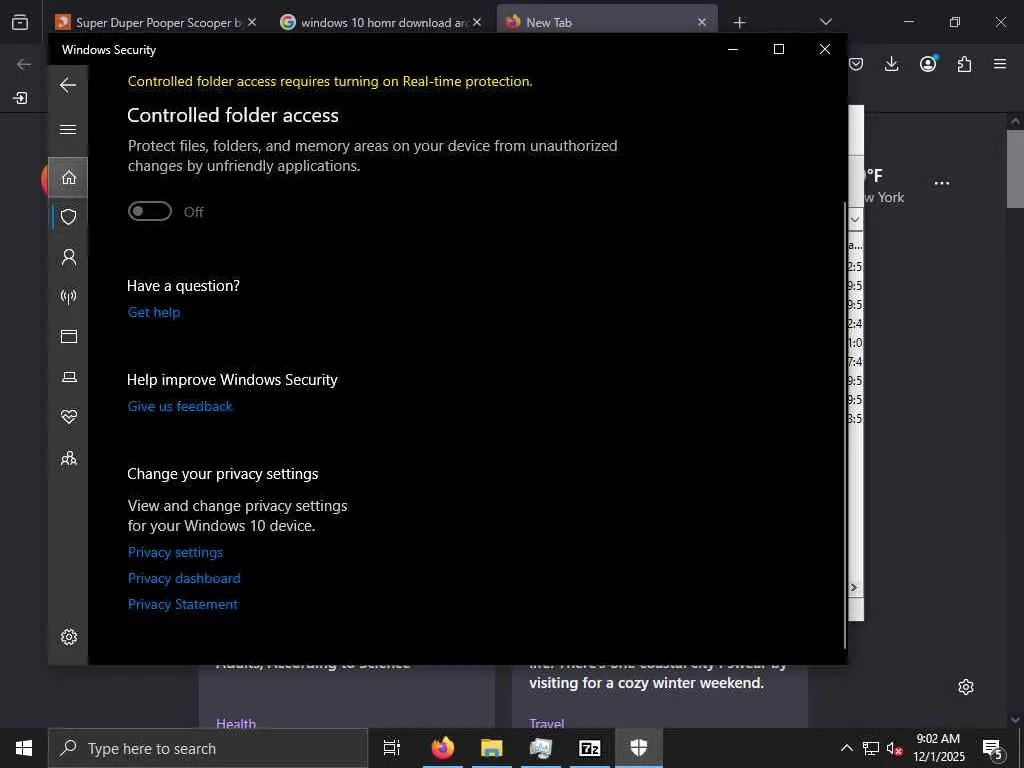1024x768 pixels.
Task: Open a new Firefox tab with plus button
Action: point(739,22)
